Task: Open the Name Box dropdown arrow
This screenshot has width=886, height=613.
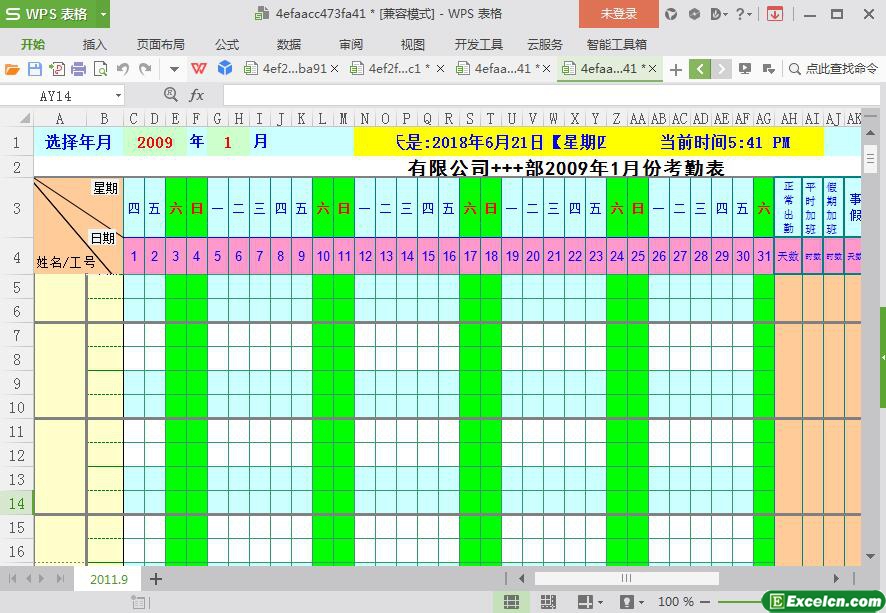Action: point(118,96)
